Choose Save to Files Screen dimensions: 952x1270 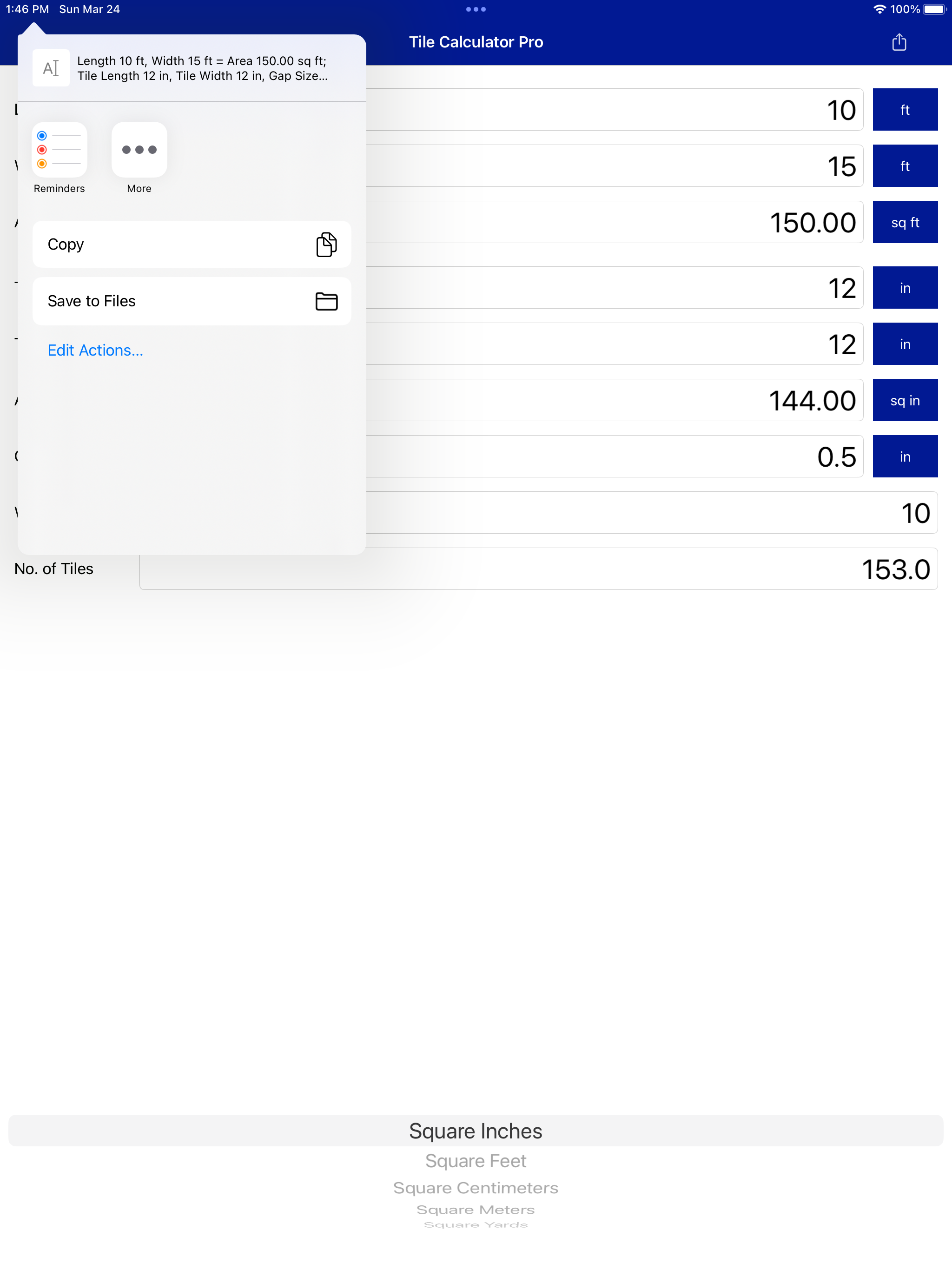192,301
